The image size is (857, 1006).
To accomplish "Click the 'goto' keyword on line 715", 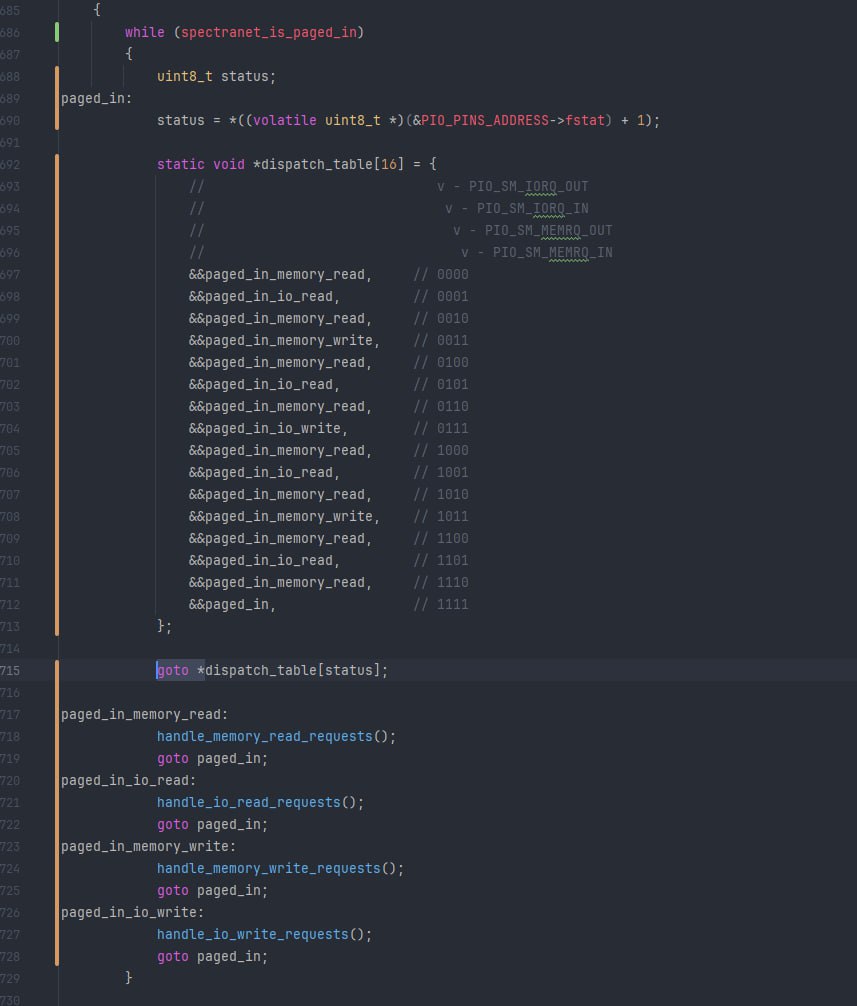I will click(x=173, y=670).
